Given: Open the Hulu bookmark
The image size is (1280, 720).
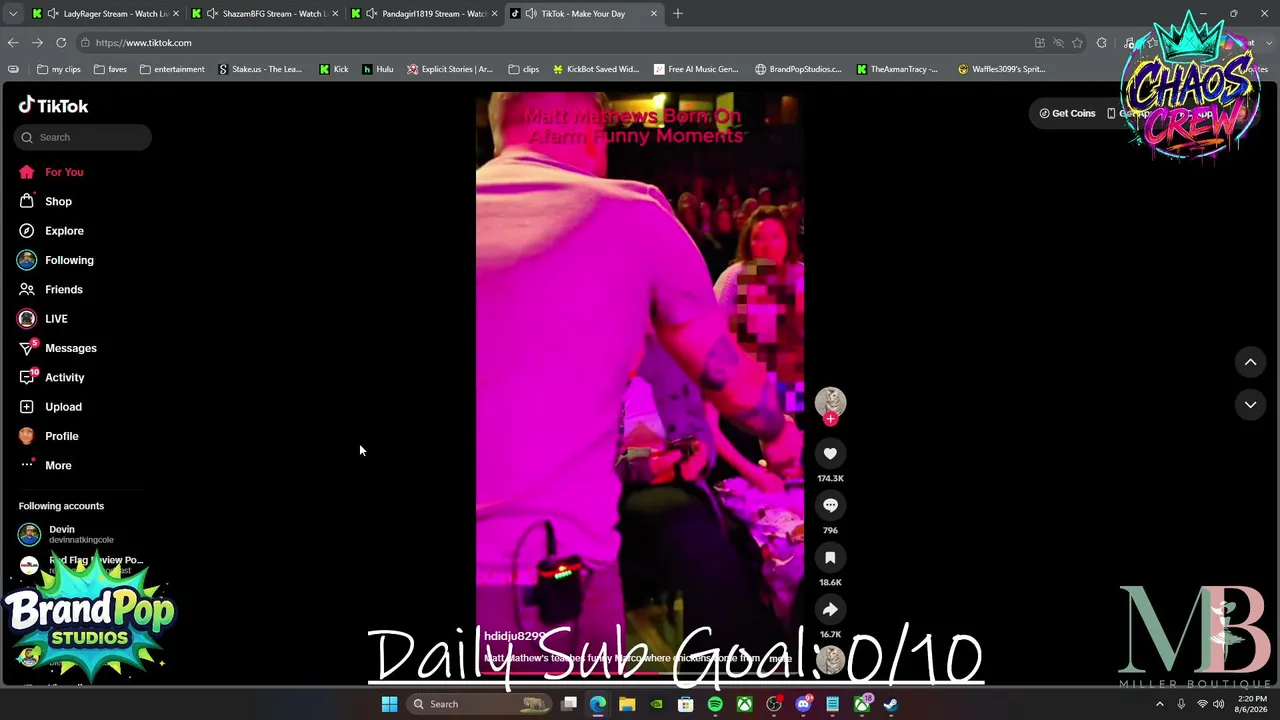Looking at the screenshot, I should pyautogui.click(x=378, y=69).
